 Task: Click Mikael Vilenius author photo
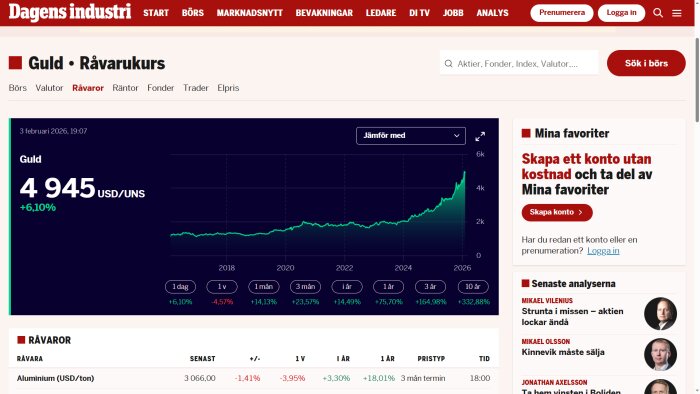tap(660, 314)
